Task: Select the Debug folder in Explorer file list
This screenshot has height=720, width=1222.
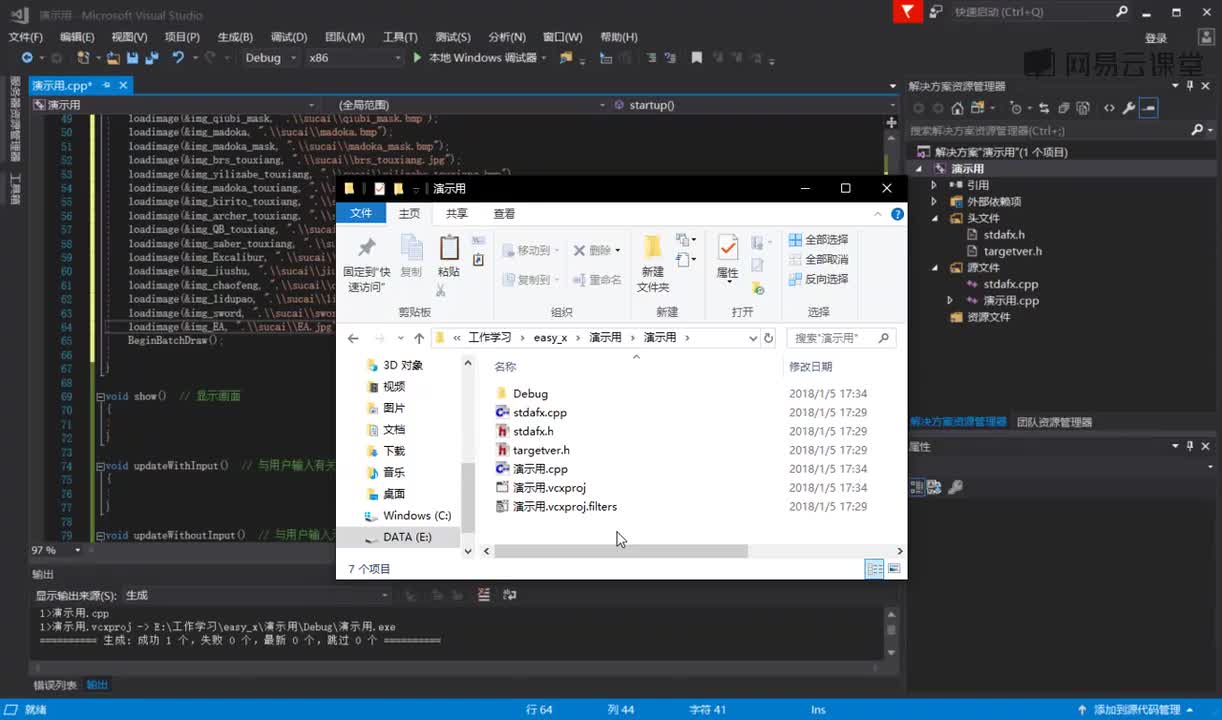Action: point(530,394)
